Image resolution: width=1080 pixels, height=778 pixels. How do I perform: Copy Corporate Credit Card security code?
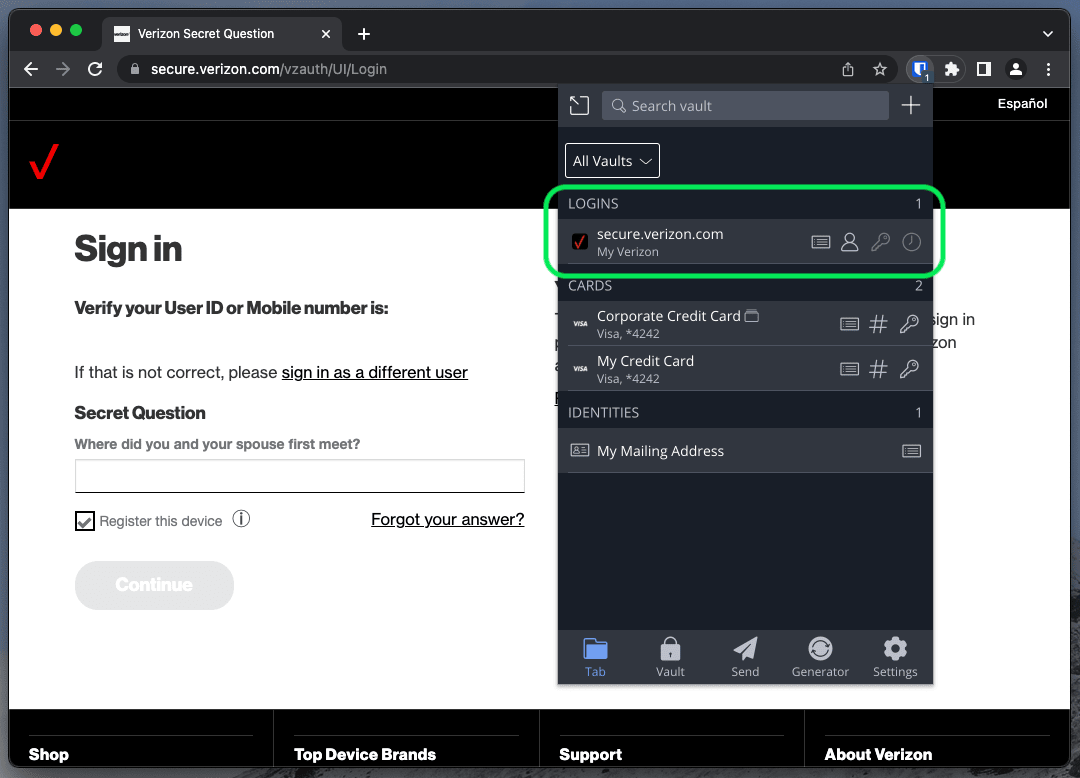(x=909, y=324)
